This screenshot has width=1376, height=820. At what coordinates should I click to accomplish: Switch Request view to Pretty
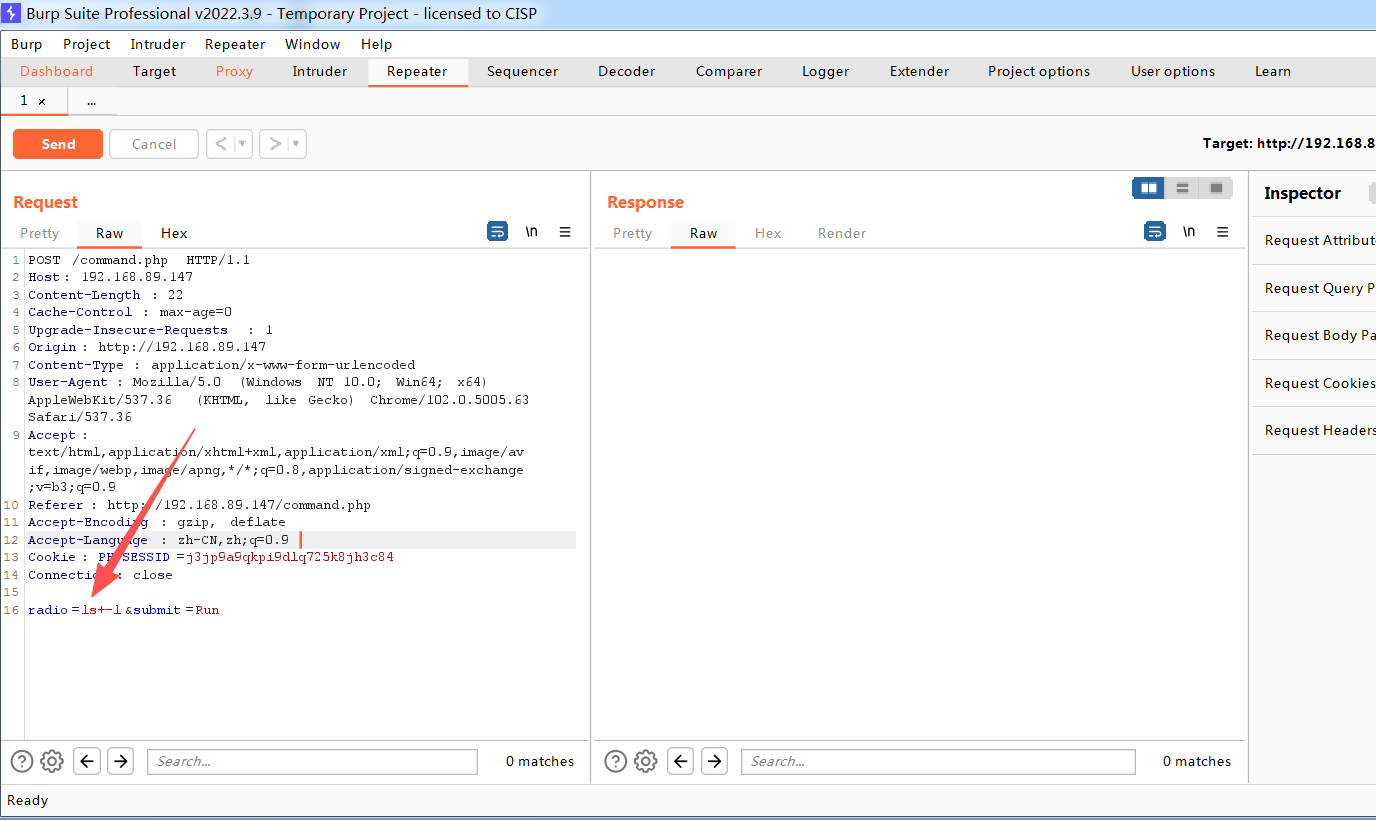(40, 233)
